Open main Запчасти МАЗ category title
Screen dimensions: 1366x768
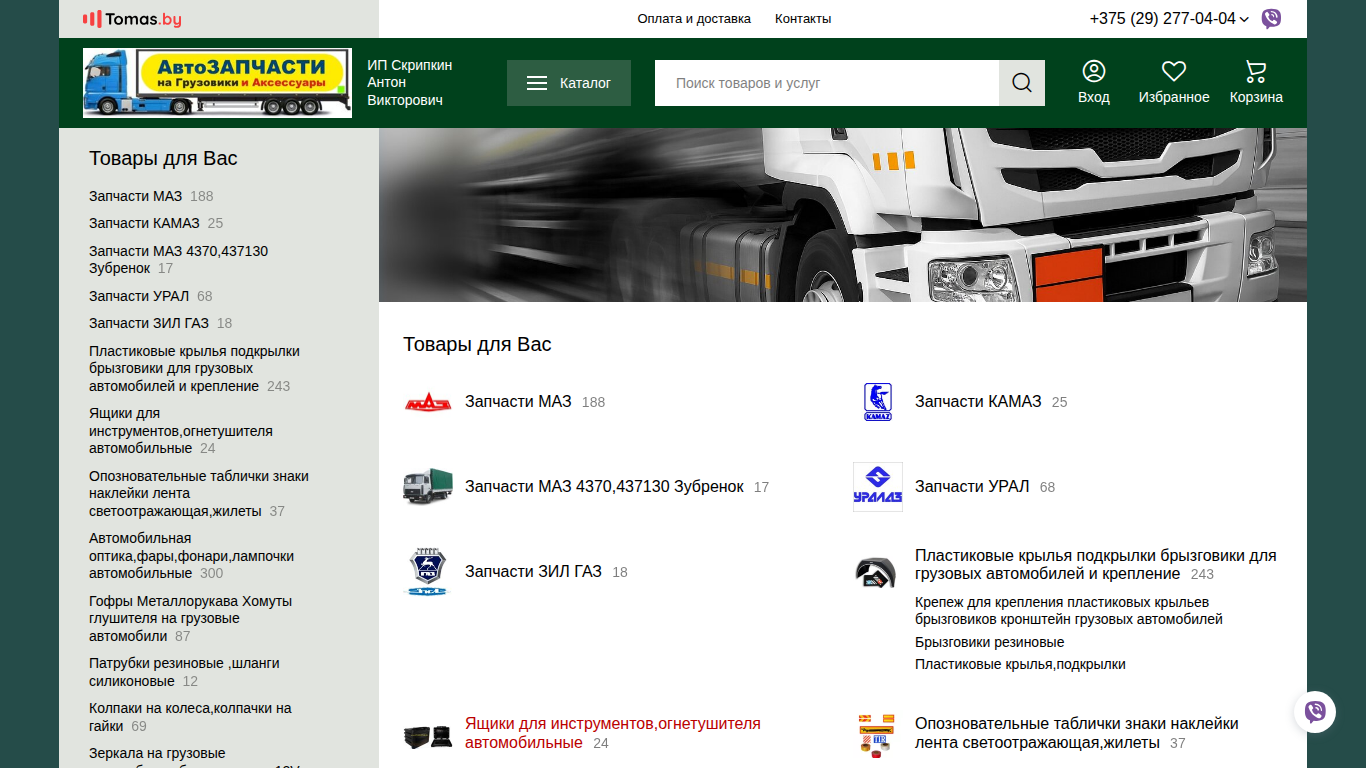click(518, 402)
